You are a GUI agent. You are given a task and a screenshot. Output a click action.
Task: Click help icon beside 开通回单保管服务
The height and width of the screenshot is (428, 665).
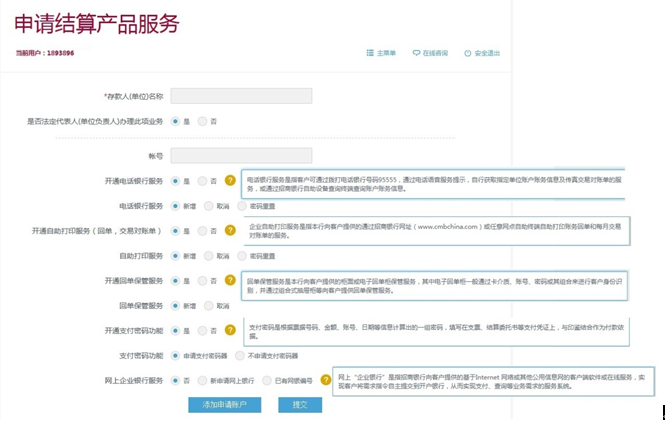click(230, 281)
